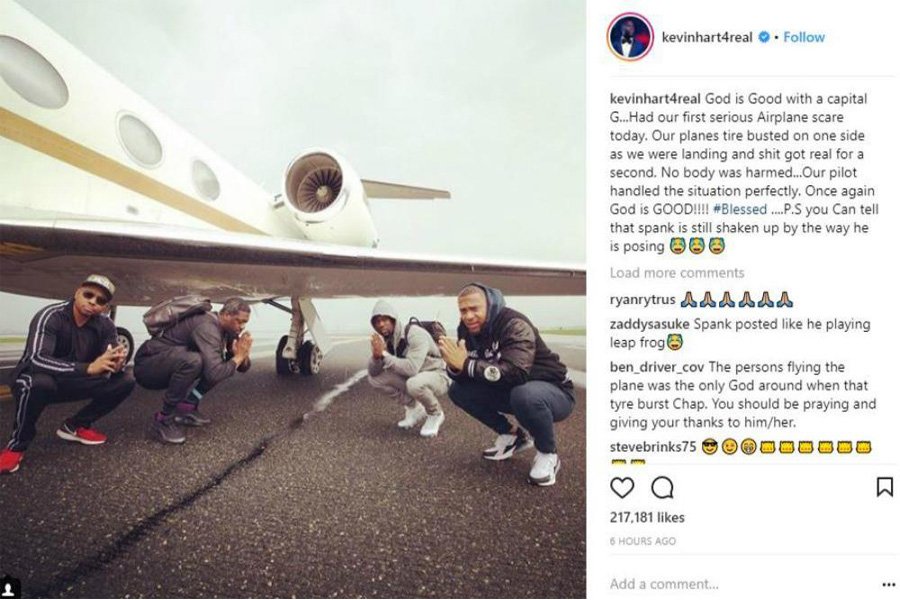Open the #Blessed hashtag

(x=740, y=210)
